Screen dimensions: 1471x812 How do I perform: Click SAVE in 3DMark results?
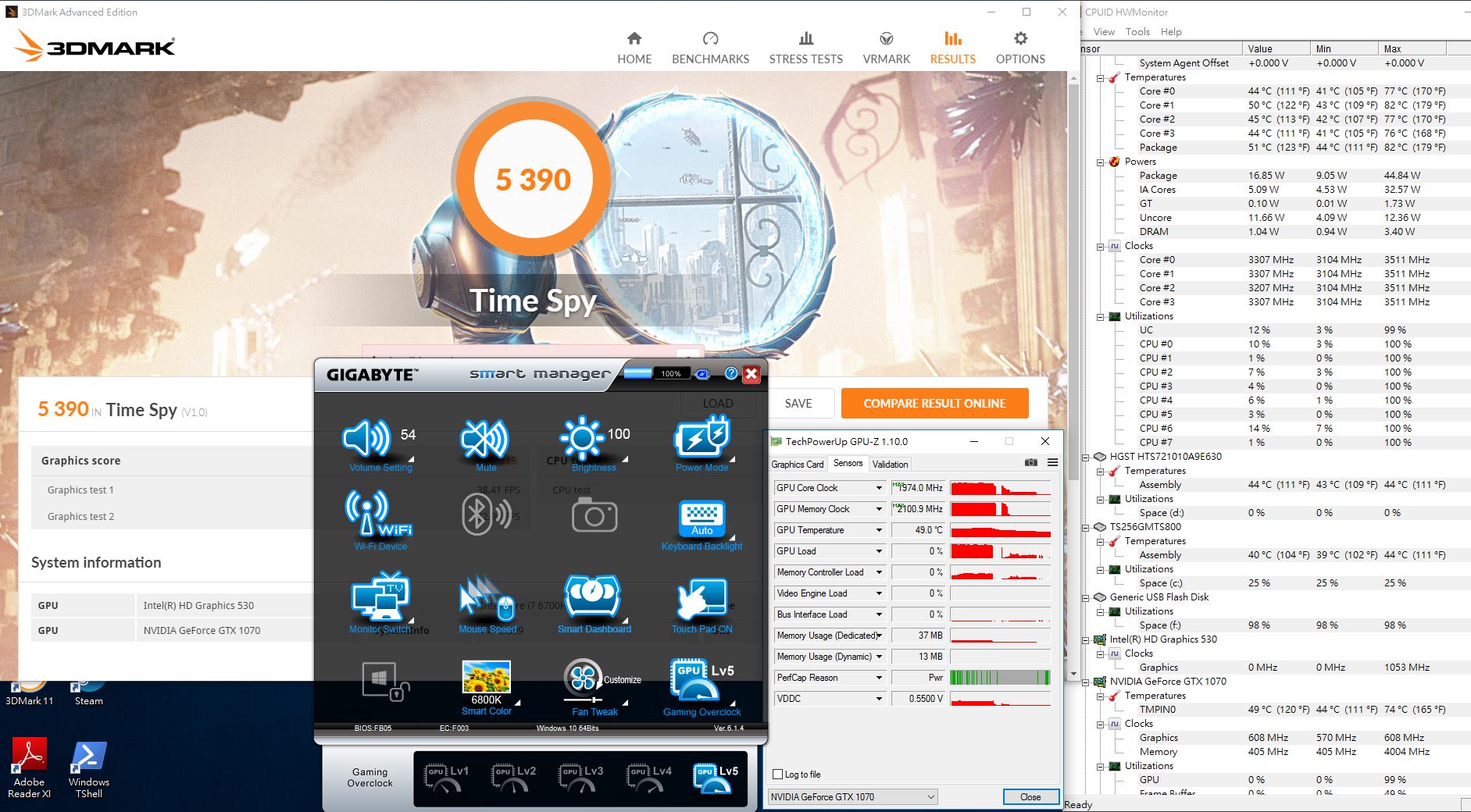click(798, 403)
